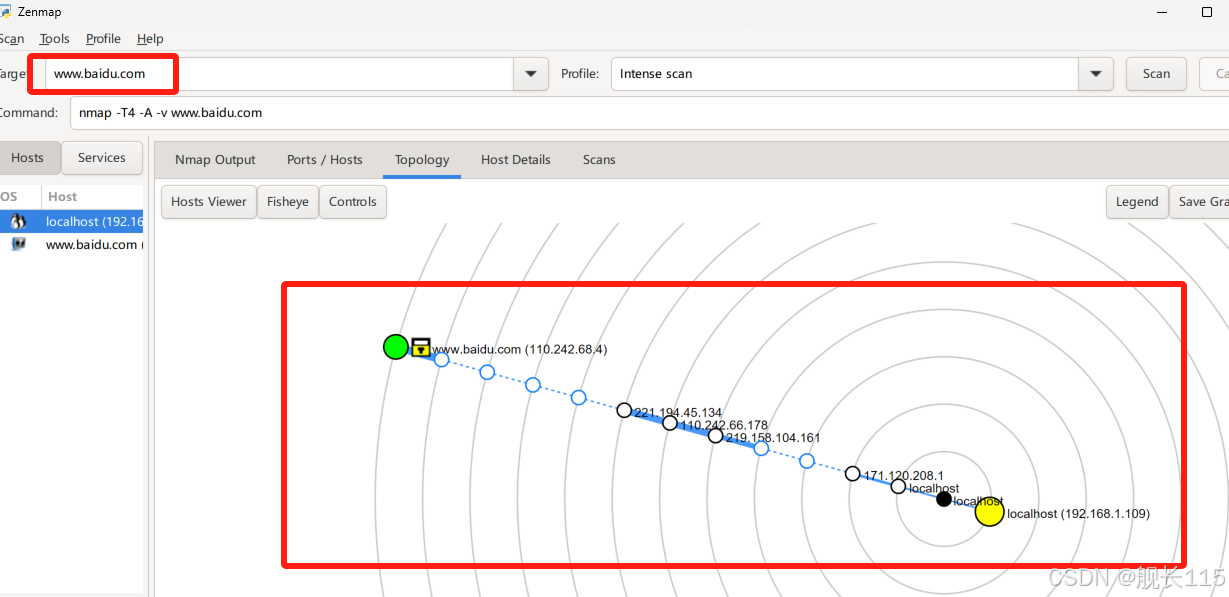The width and height of the screenshot is (1229, 597).
Task: Maximize the Zenmap window
Action: 1207,12
